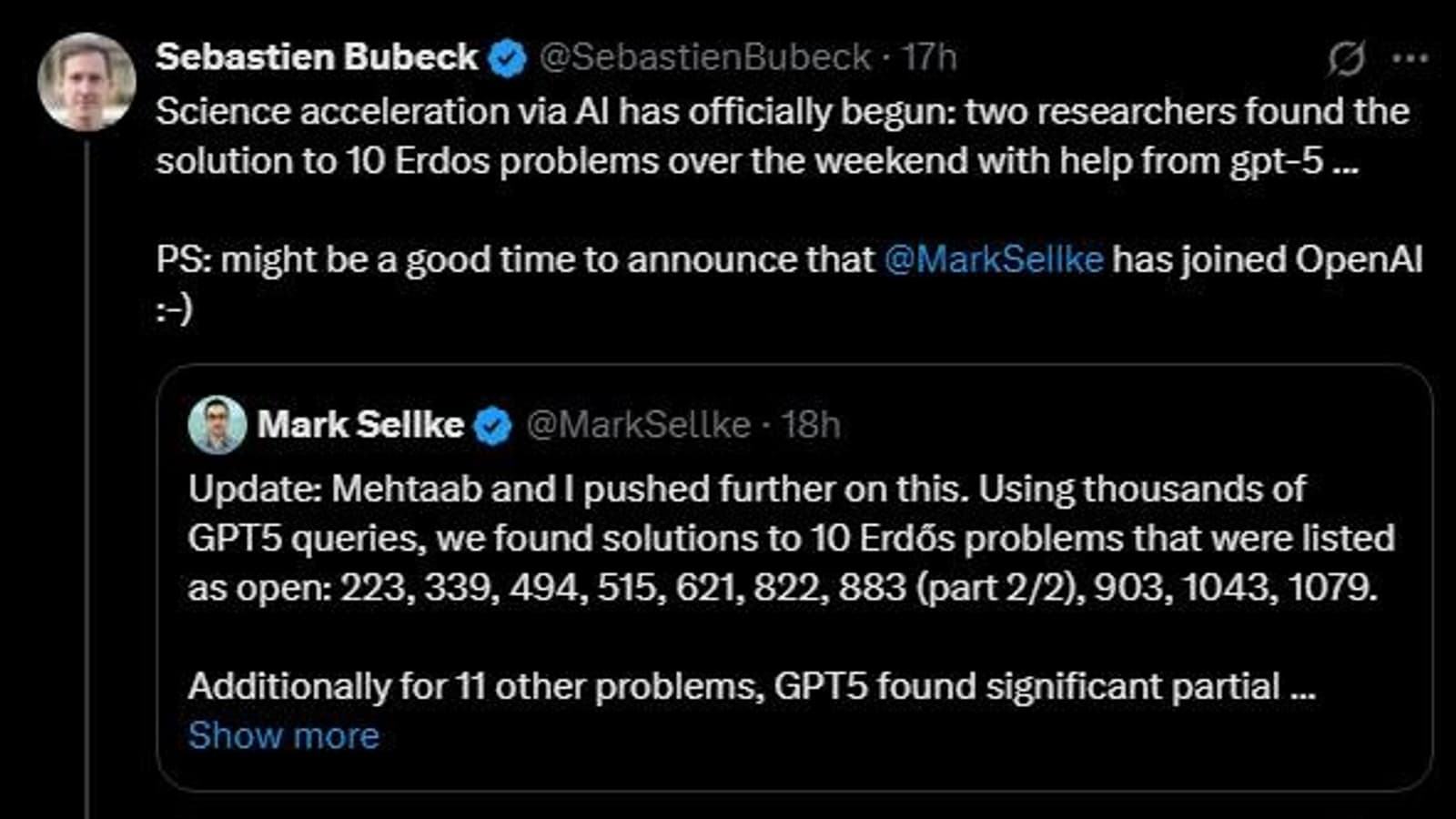Open the tweet's 17h timestamp
1456x819 pixels.
tap(929, 57)
